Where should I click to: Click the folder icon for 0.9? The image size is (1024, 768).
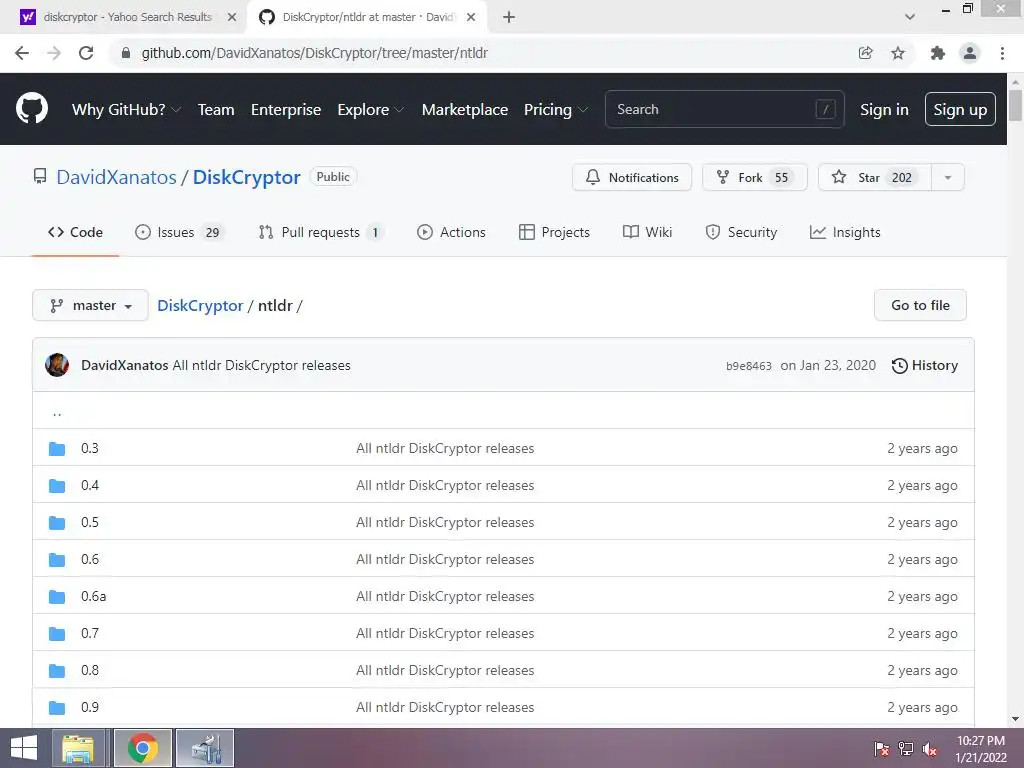pyautogui.click(x=57, y=707)
